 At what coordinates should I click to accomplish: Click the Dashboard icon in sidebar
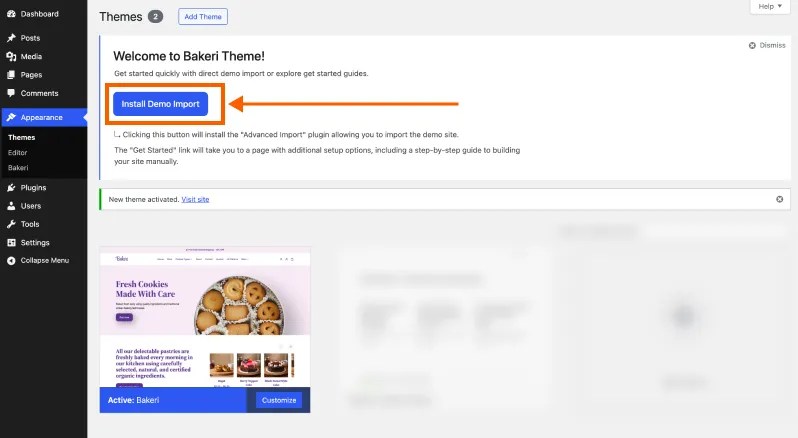(x=11, y=14)
